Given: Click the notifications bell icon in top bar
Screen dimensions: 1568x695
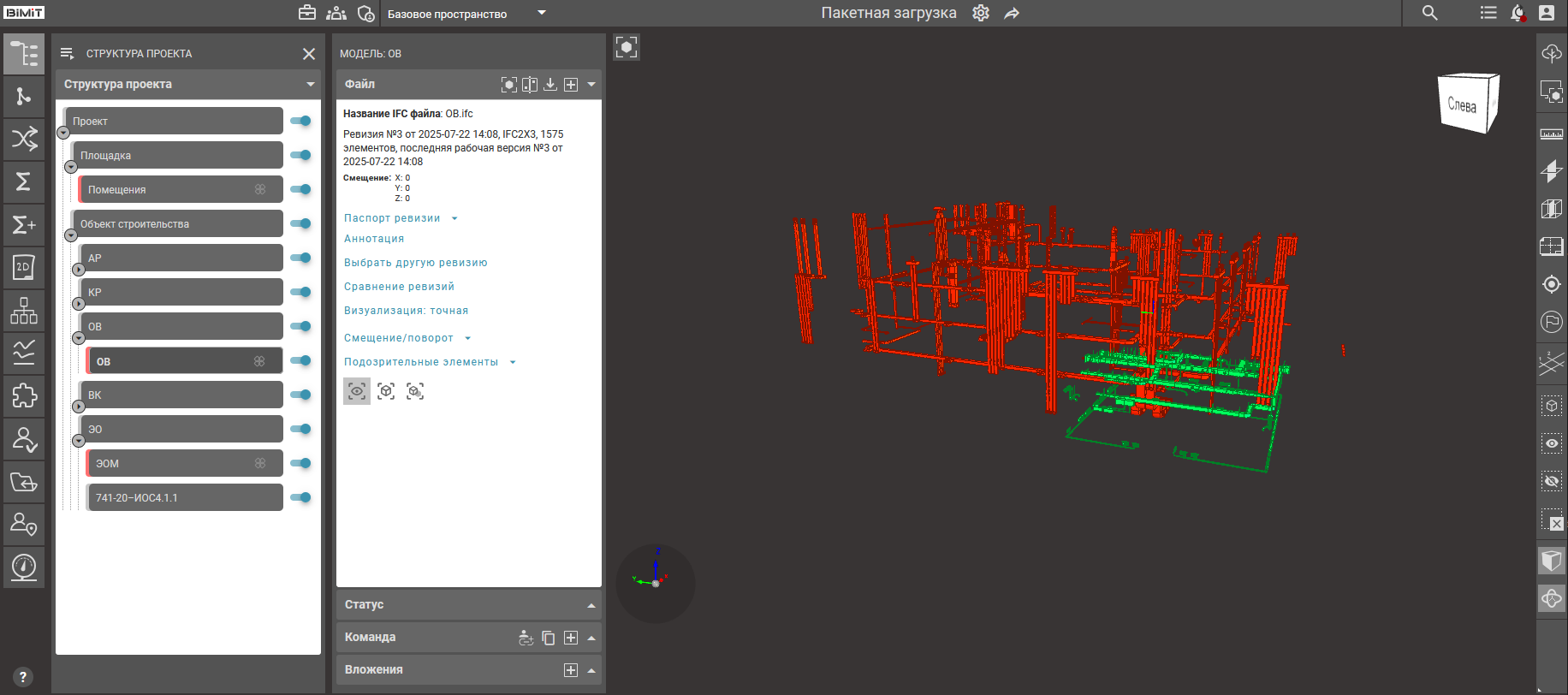Looking at the screenshot, I should [1518, 13].
